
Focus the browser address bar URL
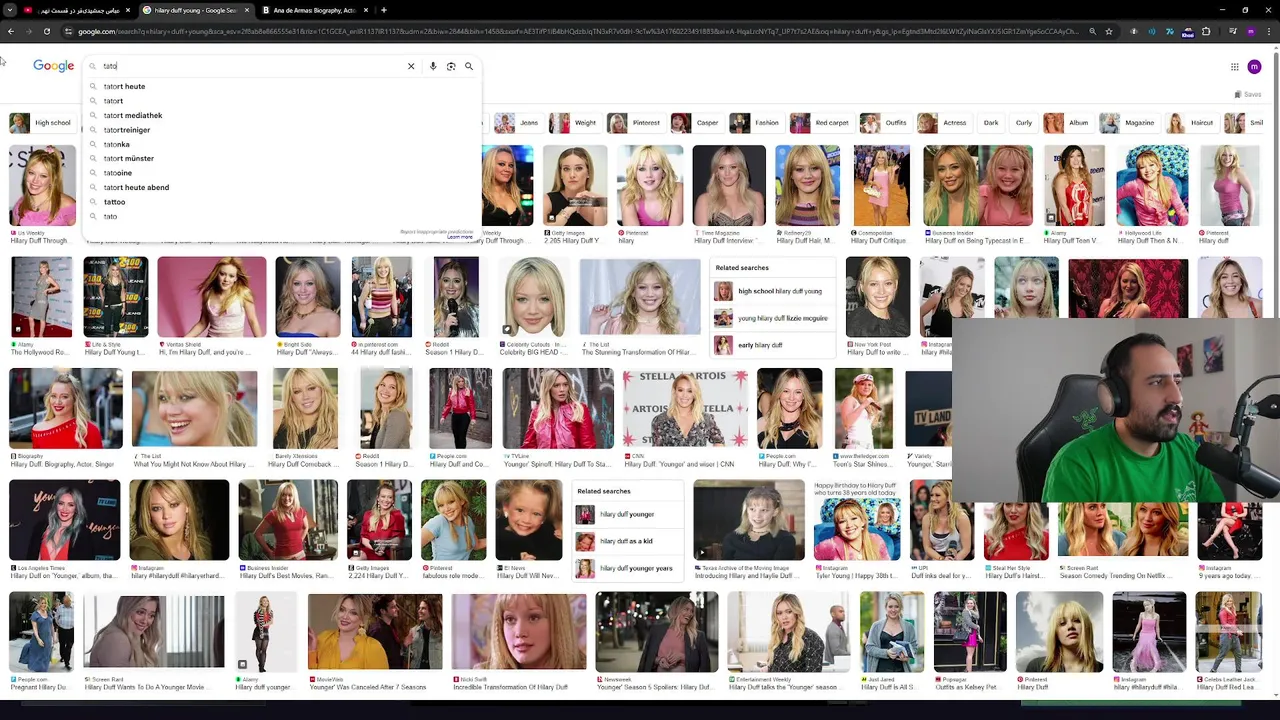(578, 31)
